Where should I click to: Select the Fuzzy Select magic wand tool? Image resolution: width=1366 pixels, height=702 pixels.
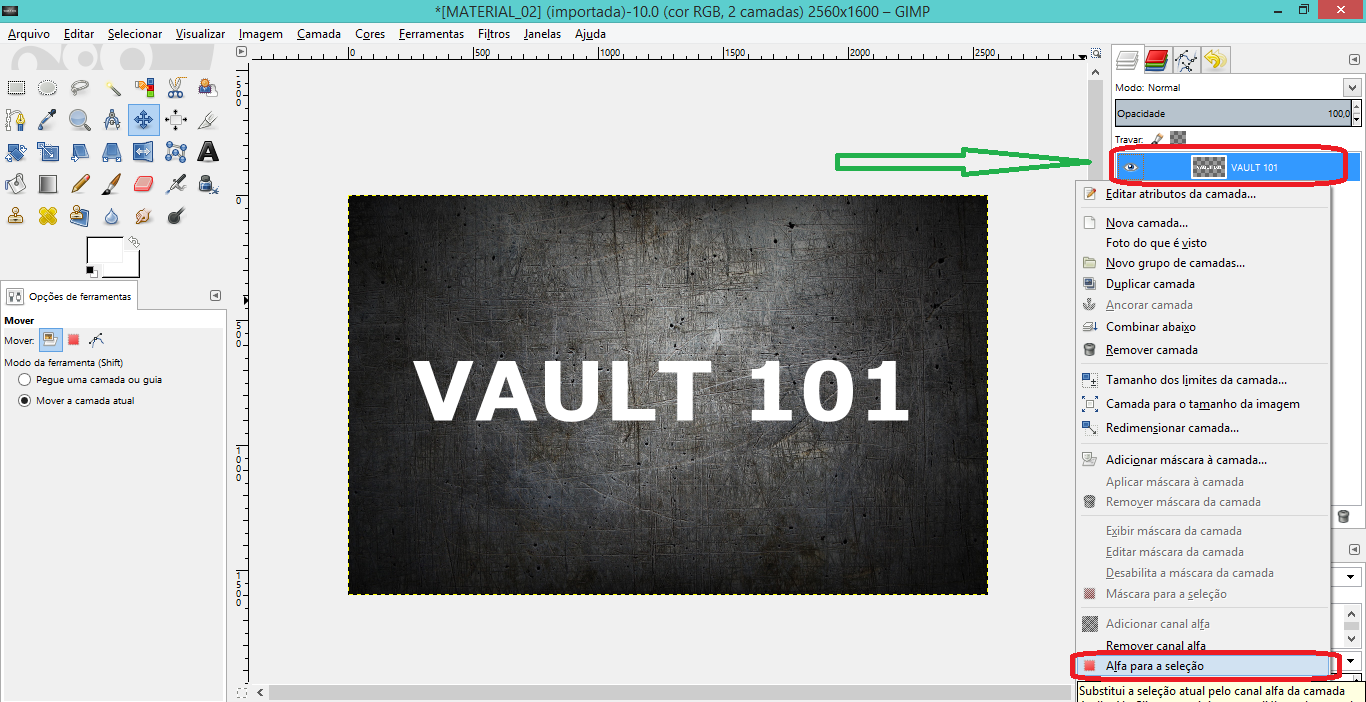pyautogui.click(x=112, y=88)
